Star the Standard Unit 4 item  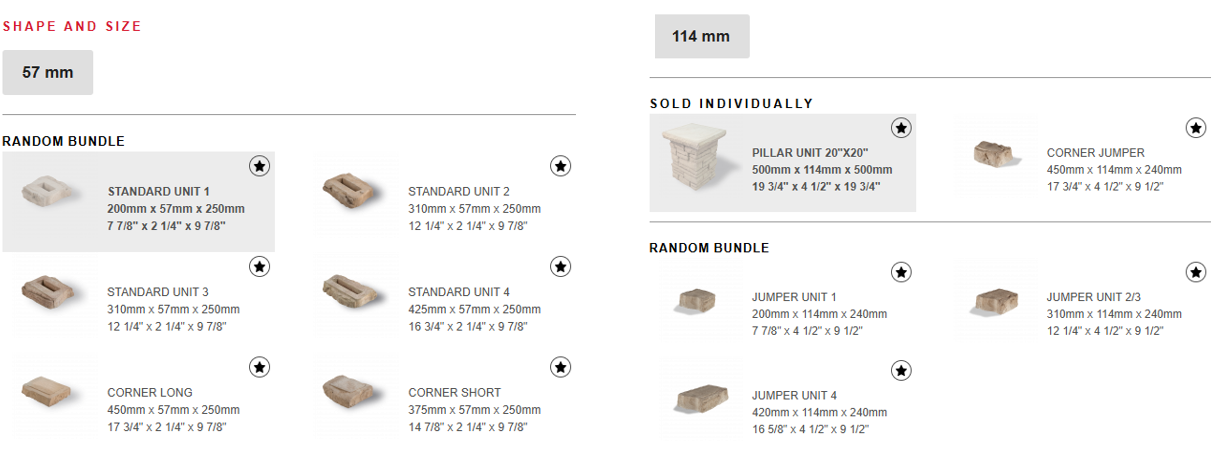(561, 266)
